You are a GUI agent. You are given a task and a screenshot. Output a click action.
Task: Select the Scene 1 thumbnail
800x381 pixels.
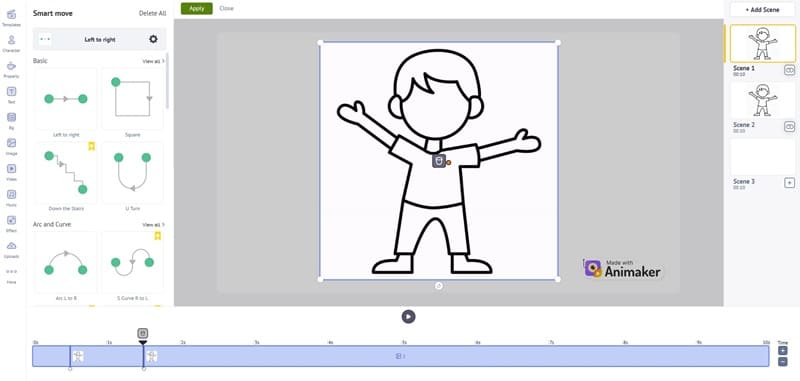pyautogui.click(x=763, y=43)
